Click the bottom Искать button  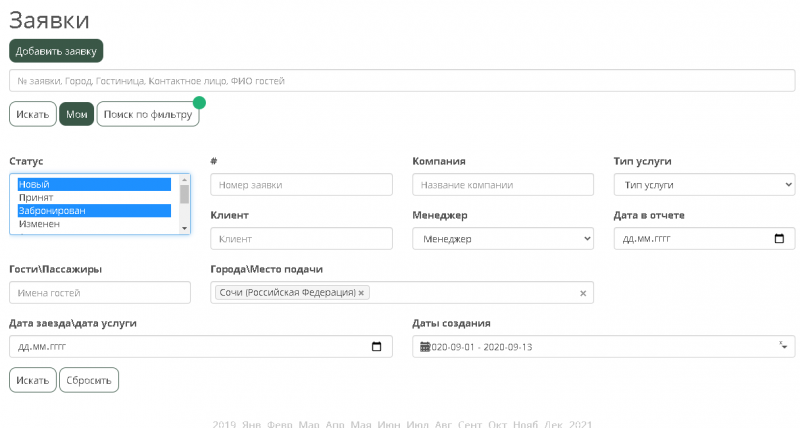coord(32,380)
